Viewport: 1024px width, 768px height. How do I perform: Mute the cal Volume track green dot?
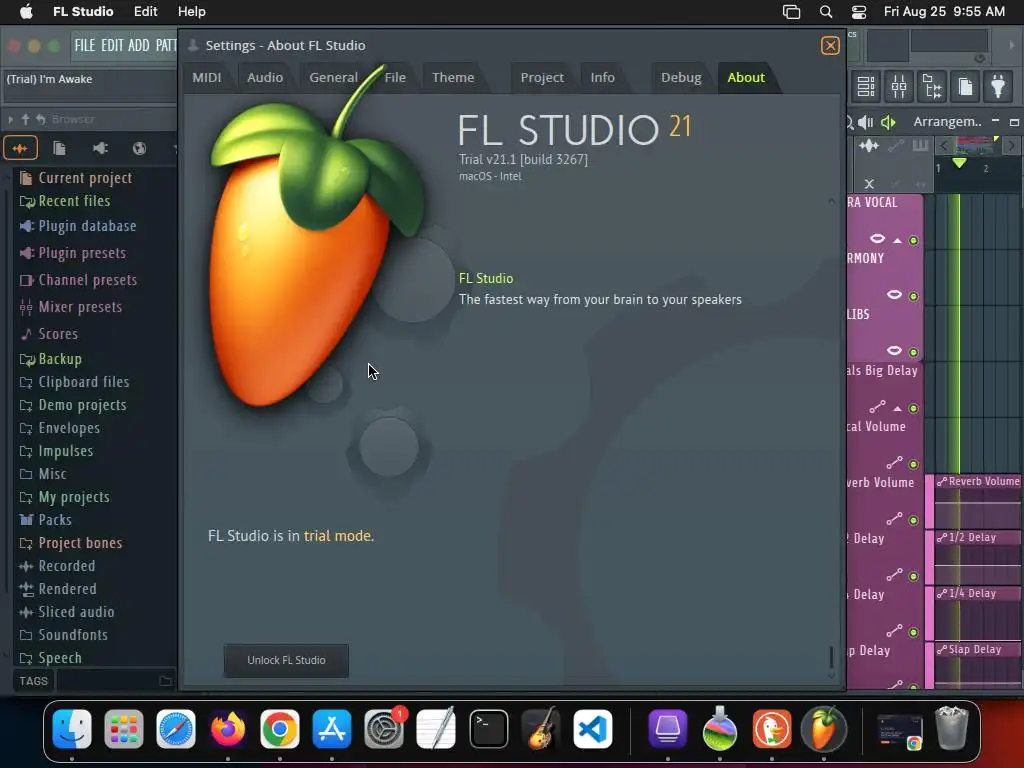tap(914, 465)
